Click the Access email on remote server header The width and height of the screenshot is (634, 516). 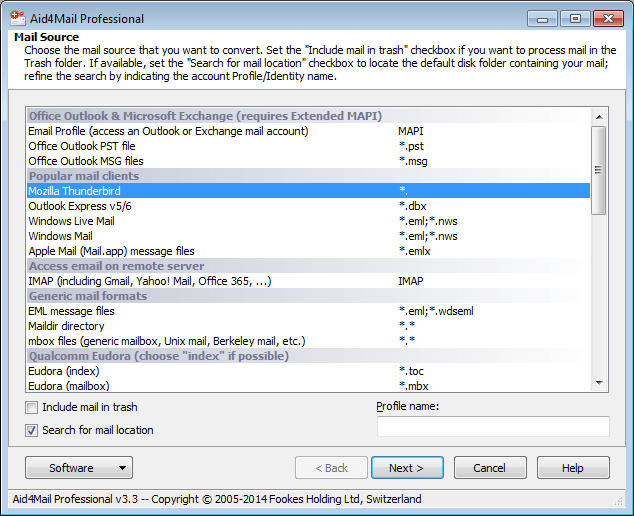[x=308, y=266]
